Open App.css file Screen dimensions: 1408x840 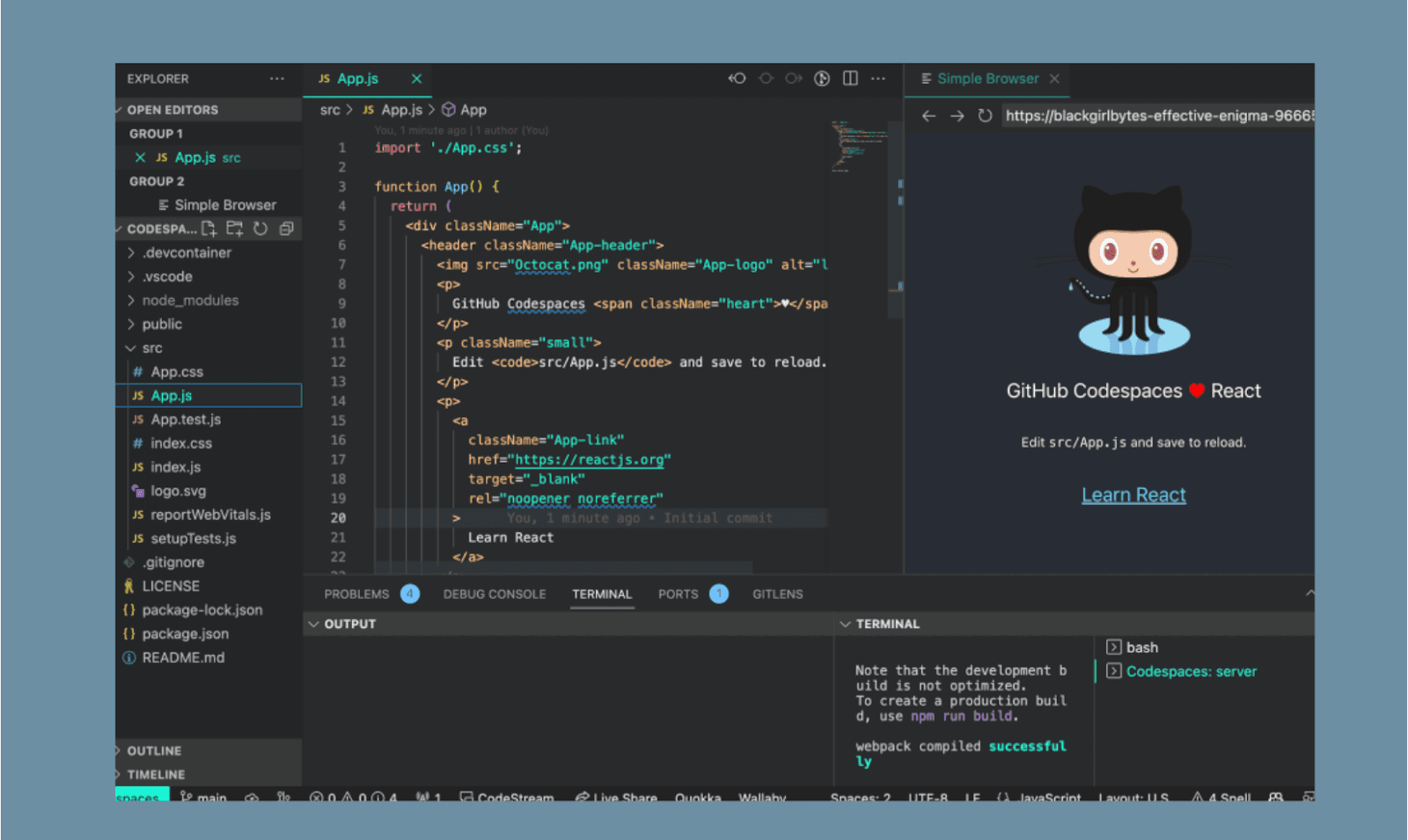tap(177, 371)
